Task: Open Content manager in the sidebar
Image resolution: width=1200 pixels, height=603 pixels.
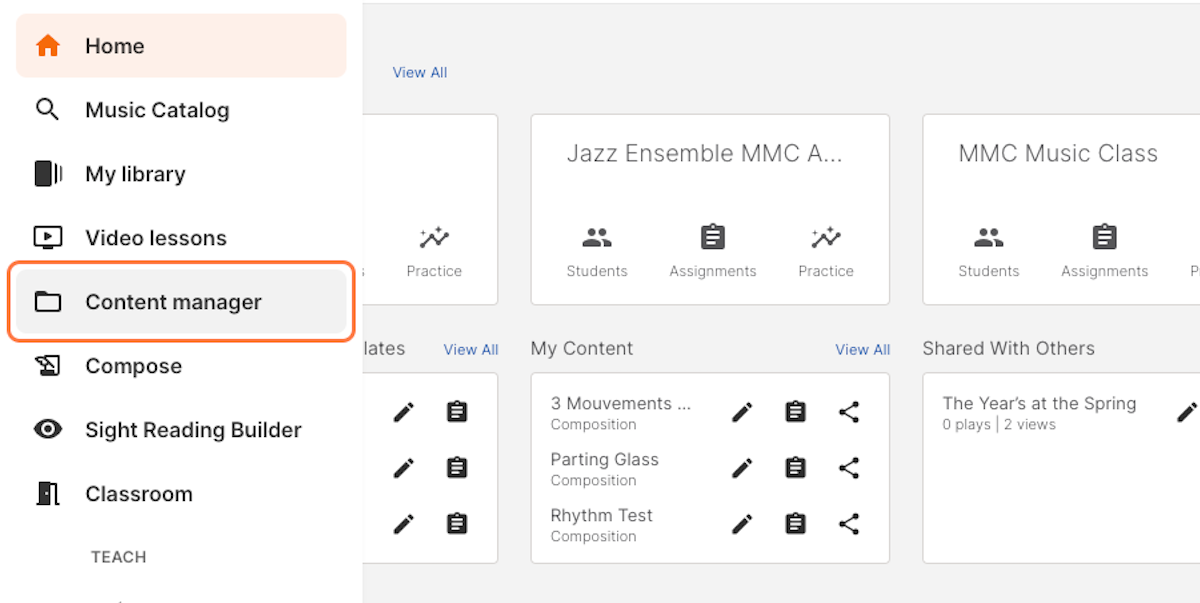Action: 173,302
